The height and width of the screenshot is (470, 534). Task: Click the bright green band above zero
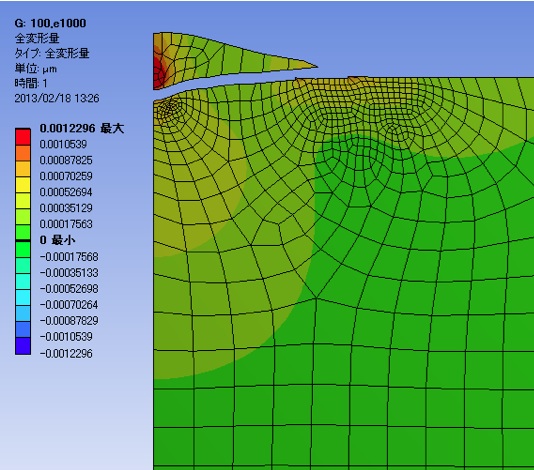[x=23, y=233]
